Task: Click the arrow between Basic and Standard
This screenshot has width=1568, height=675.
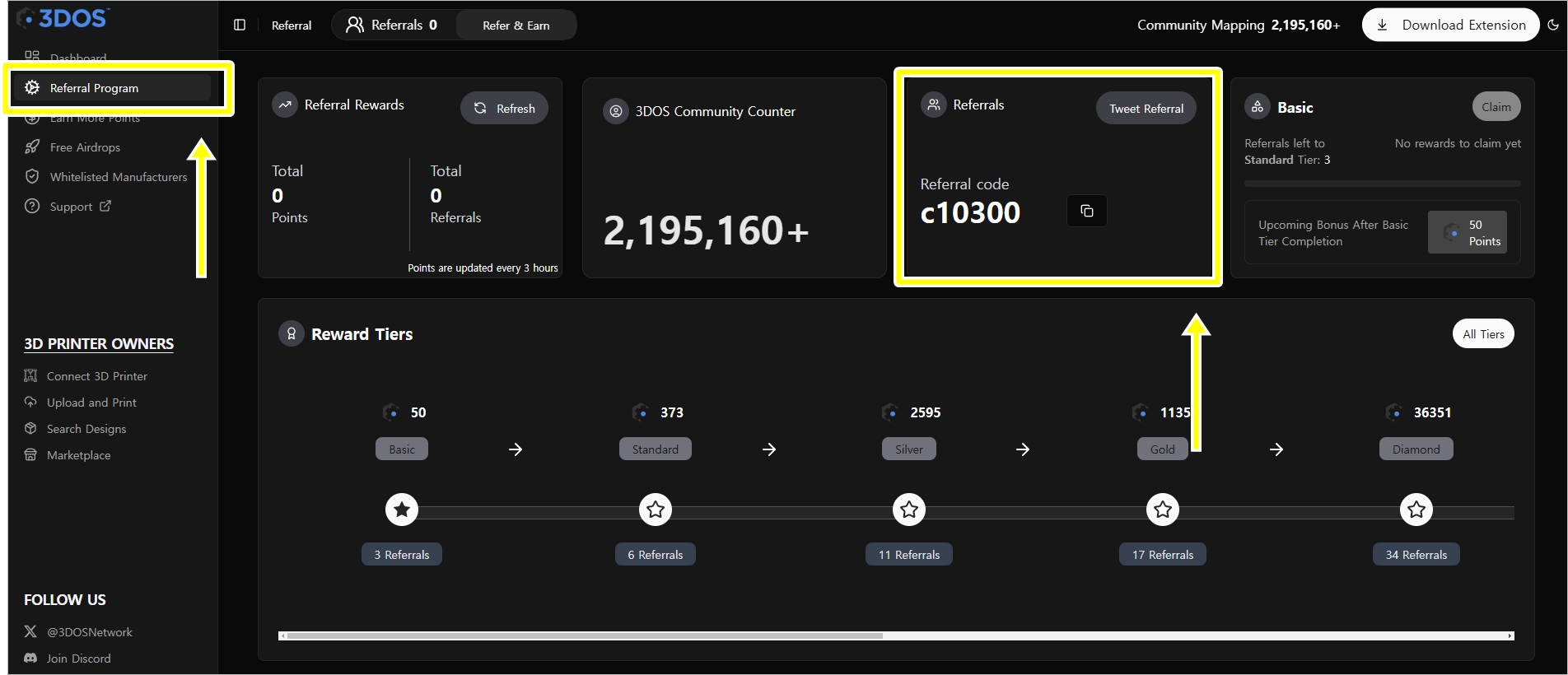Action: (x=516, y=449)
